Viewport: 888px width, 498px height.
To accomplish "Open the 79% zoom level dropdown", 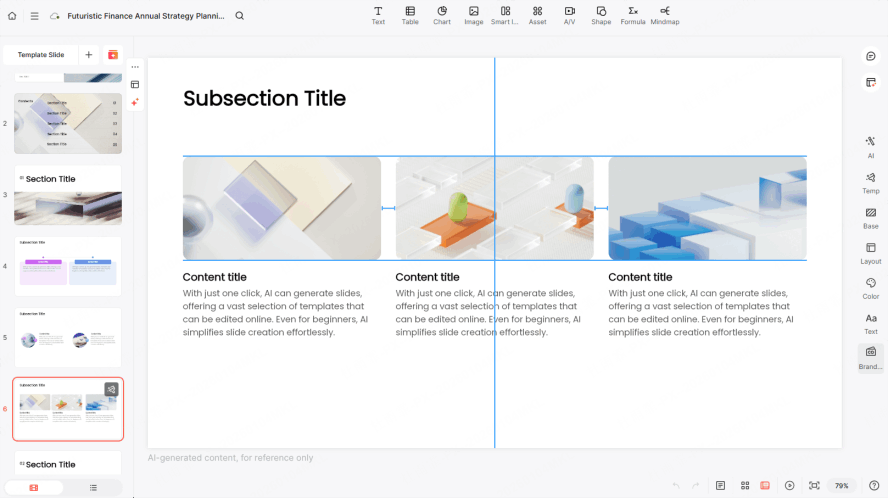I will (x=842, y=485).
